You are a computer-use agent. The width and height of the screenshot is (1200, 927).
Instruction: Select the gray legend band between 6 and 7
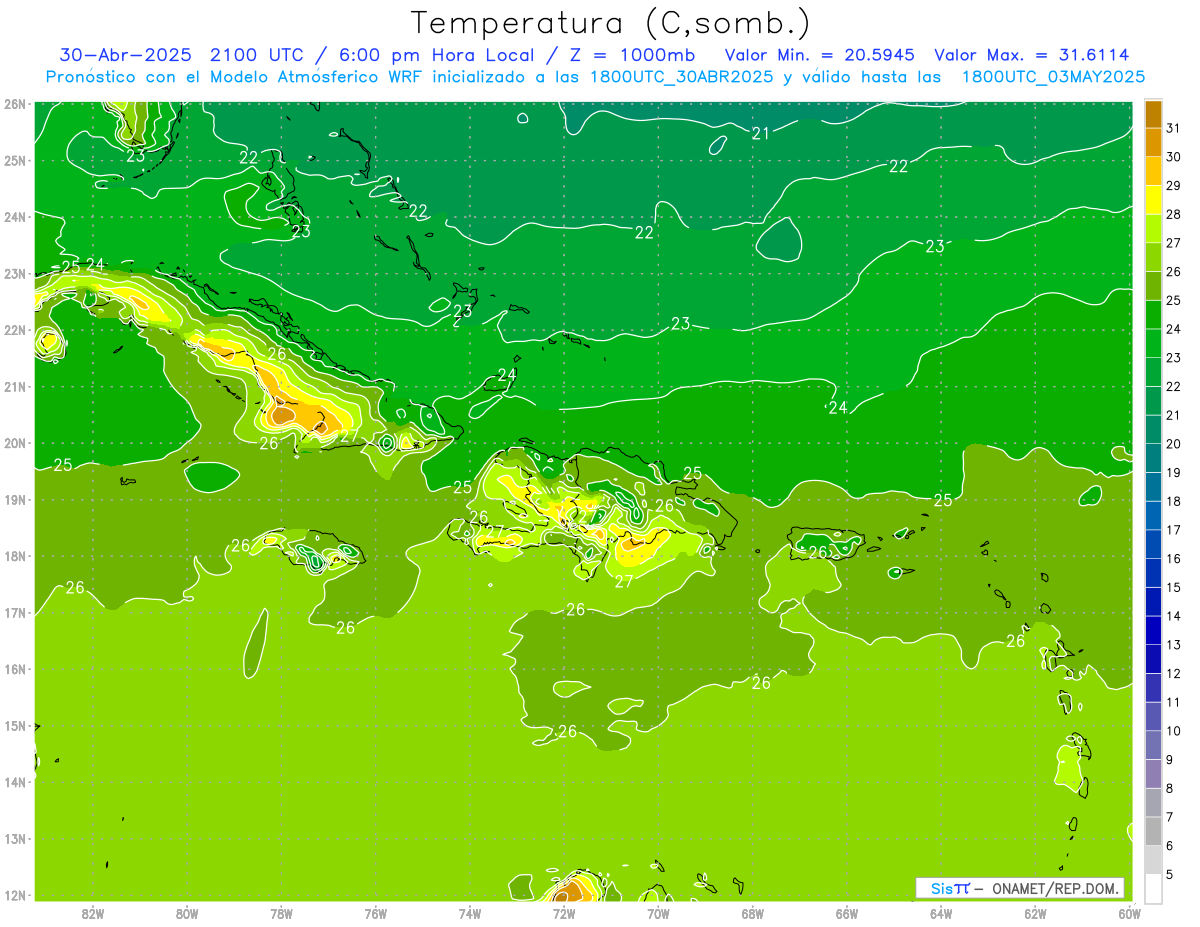1153,832
